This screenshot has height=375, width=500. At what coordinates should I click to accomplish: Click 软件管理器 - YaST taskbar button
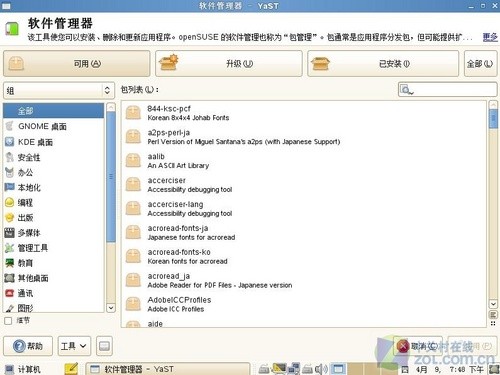pyautogui.click(x=167, y=369)
